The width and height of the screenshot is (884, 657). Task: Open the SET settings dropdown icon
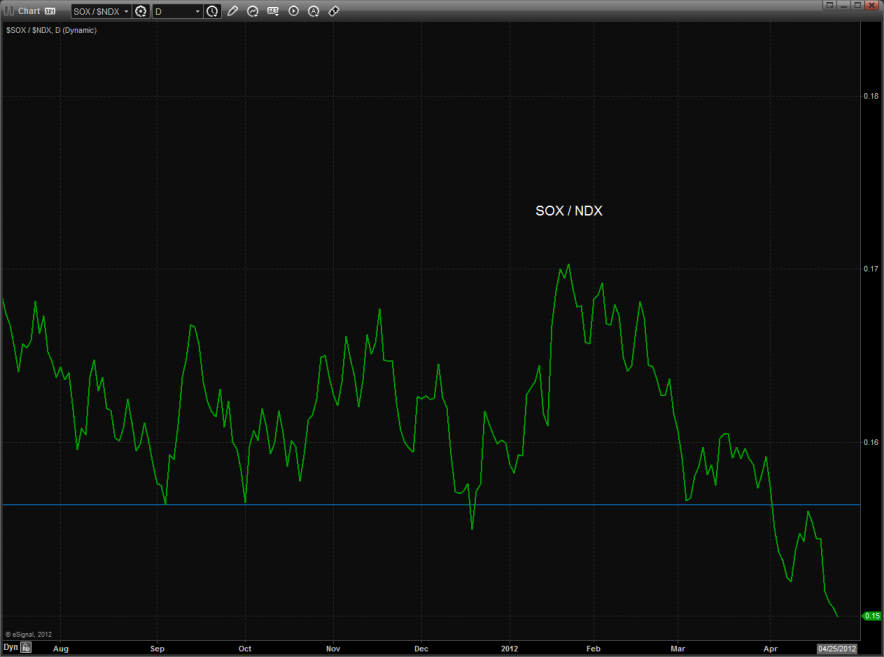click(273, 11)
